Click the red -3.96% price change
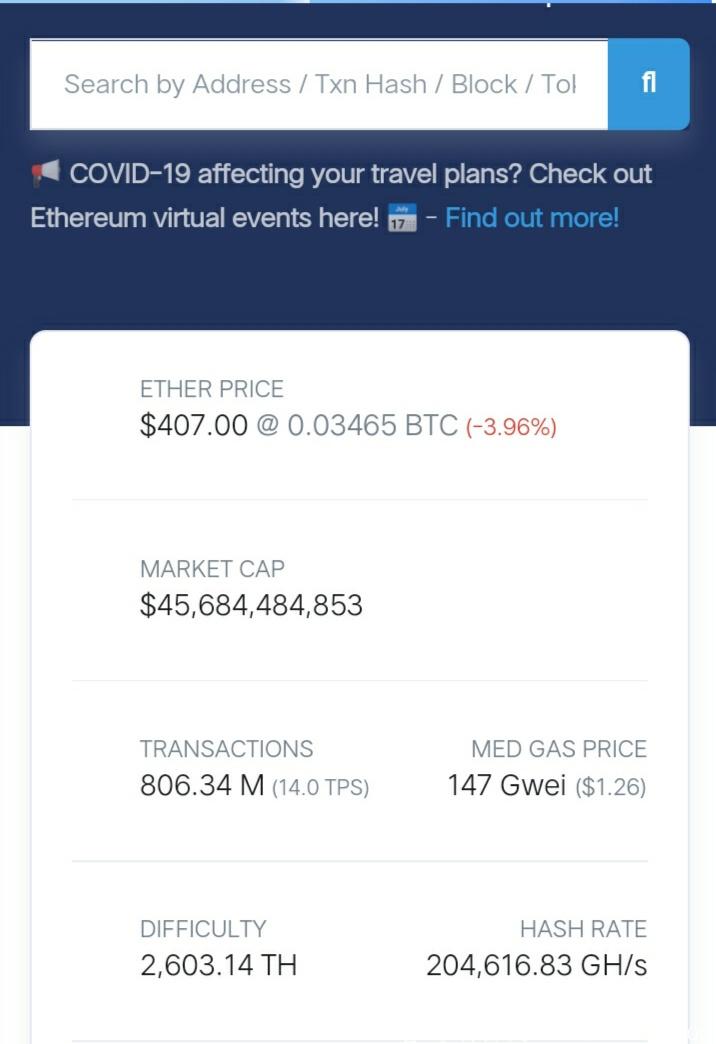The width and height of the screenshot is (716, 1044). [511, 427]
